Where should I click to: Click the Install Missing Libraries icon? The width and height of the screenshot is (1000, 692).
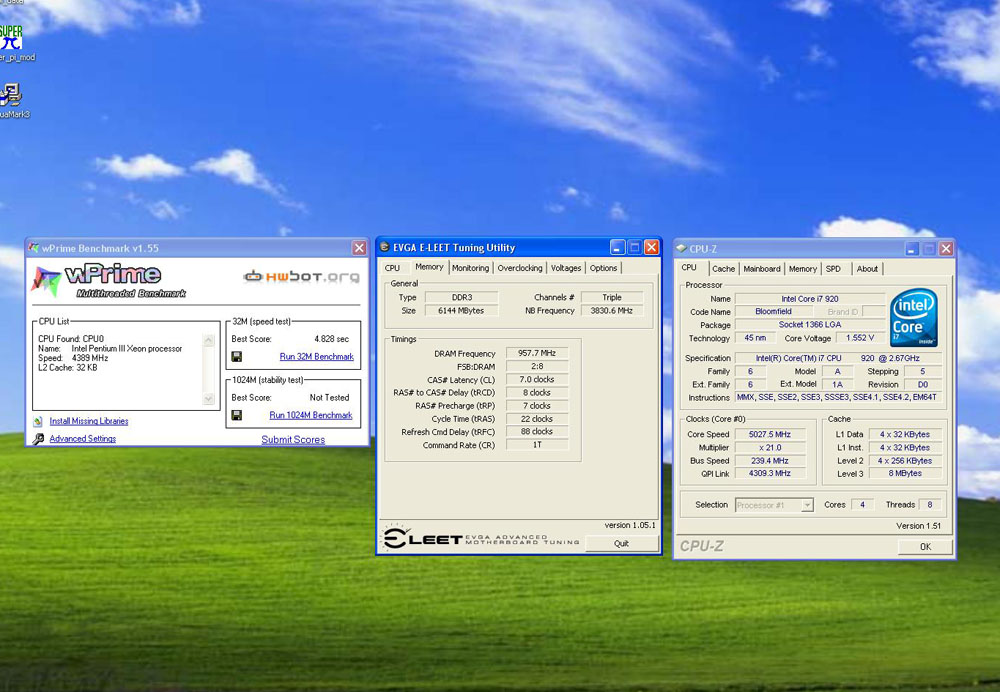coord(38,422)
